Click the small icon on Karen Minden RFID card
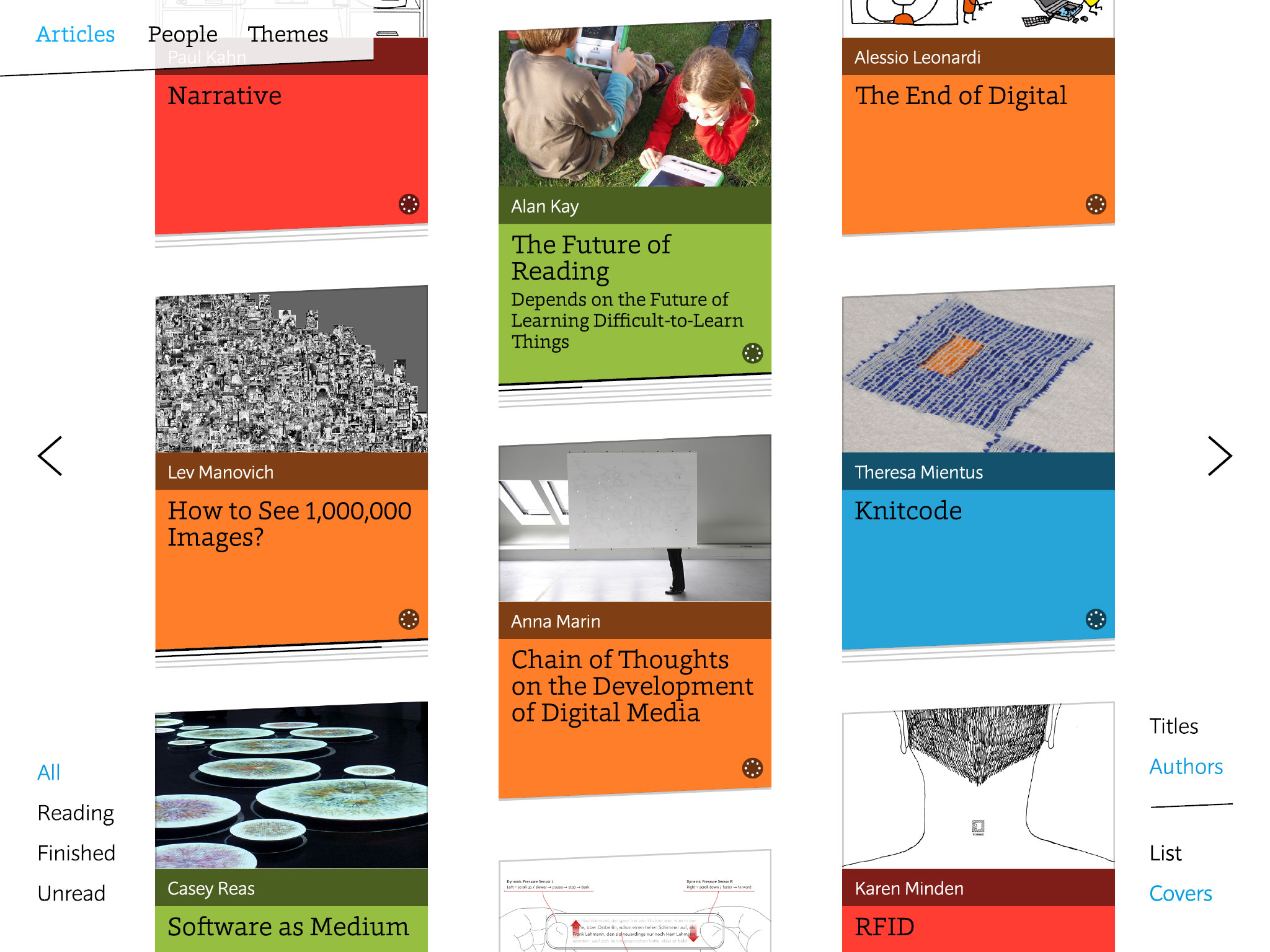This screenshot has height=952, width=1270. point(978,825)
